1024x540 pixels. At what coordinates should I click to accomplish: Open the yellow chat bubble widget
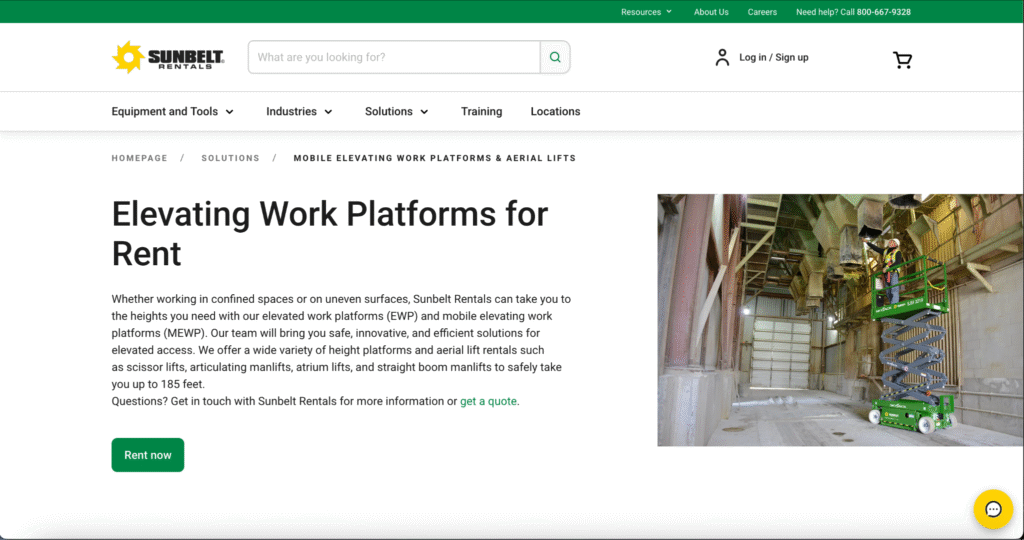coord(993,509)
